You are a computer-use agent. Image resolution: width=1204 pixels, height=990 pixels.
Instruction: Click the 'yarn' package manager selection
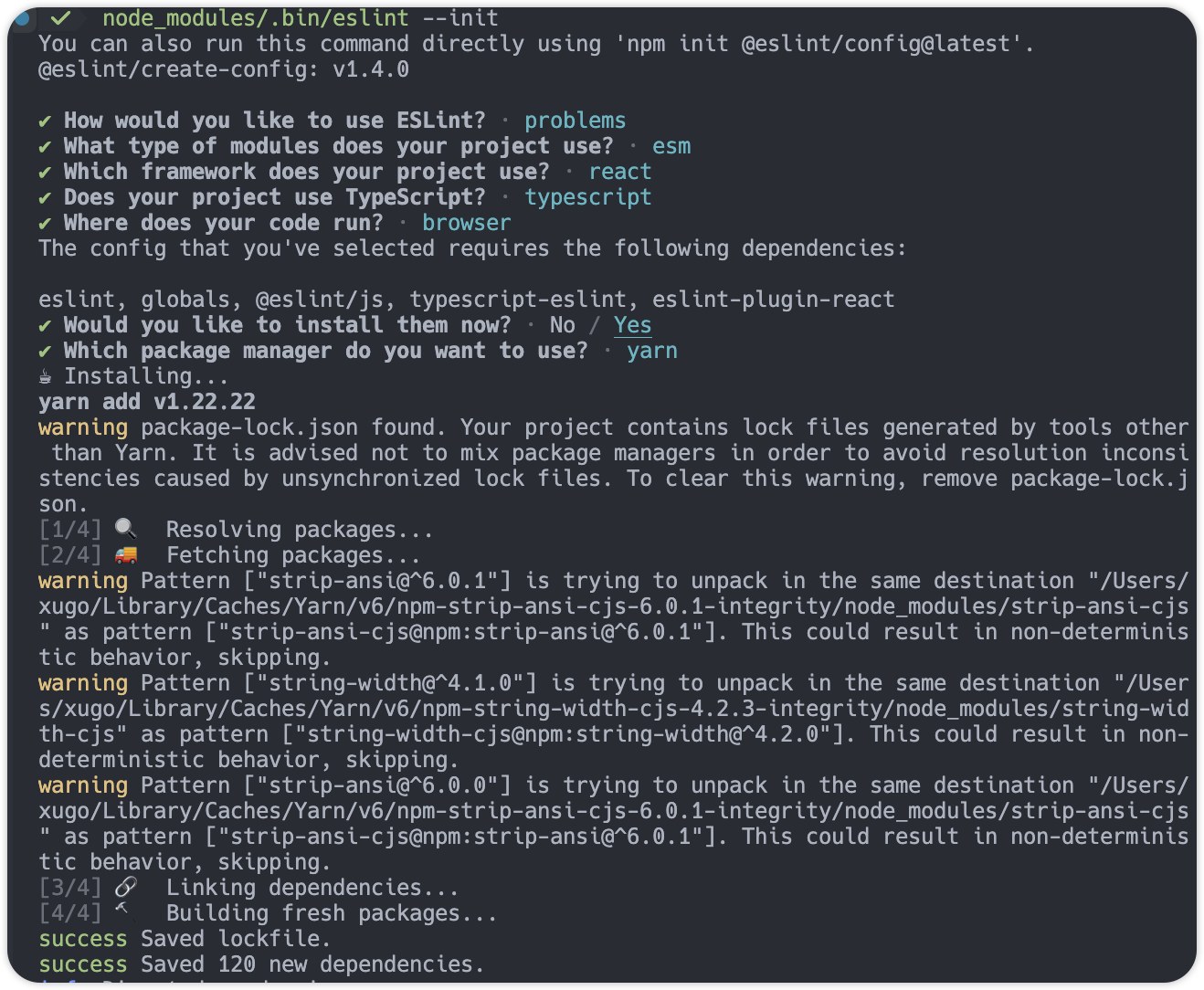[652, 351]
